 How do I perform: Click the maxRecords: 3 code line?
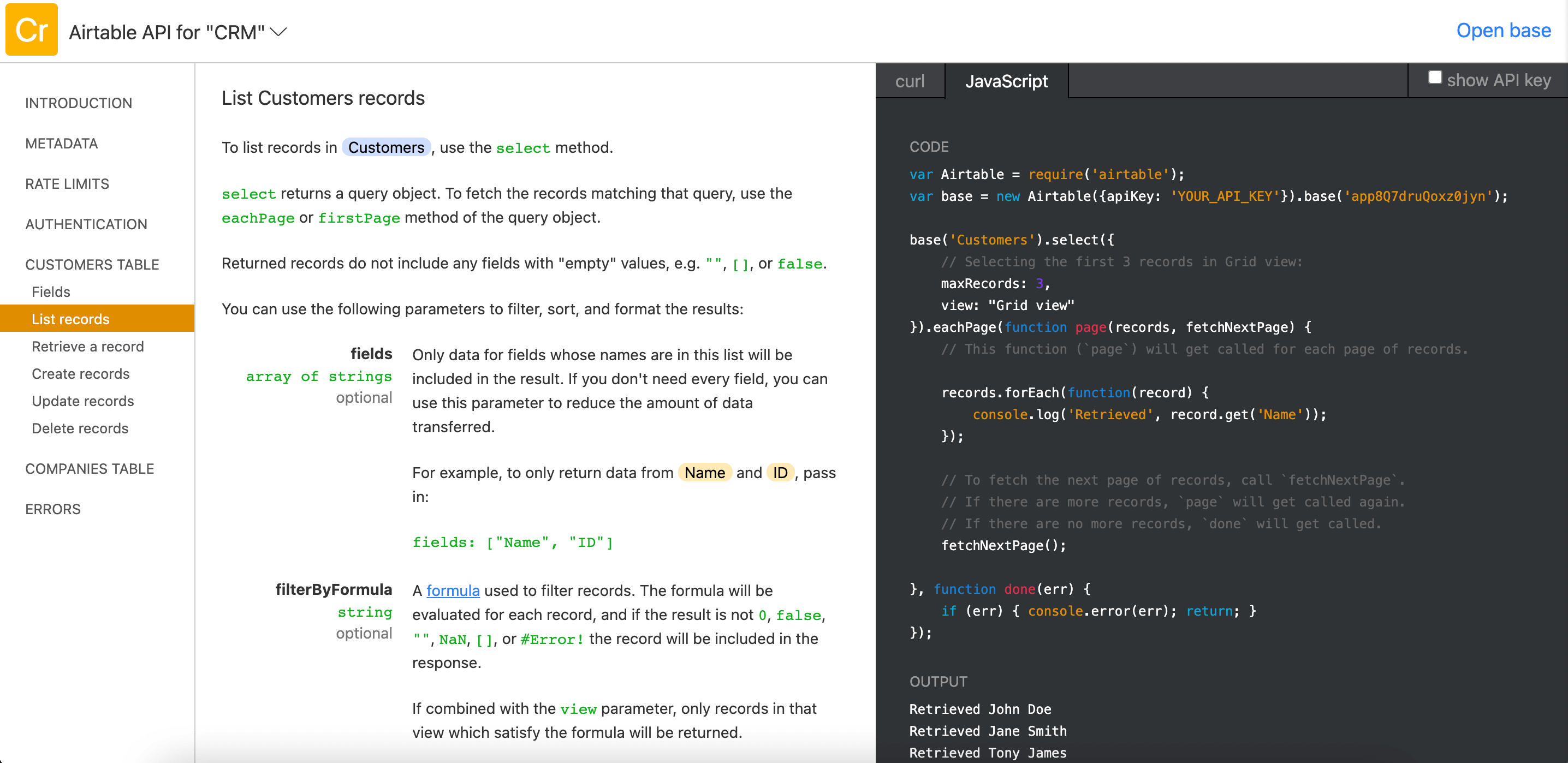[x=995, y=284]
